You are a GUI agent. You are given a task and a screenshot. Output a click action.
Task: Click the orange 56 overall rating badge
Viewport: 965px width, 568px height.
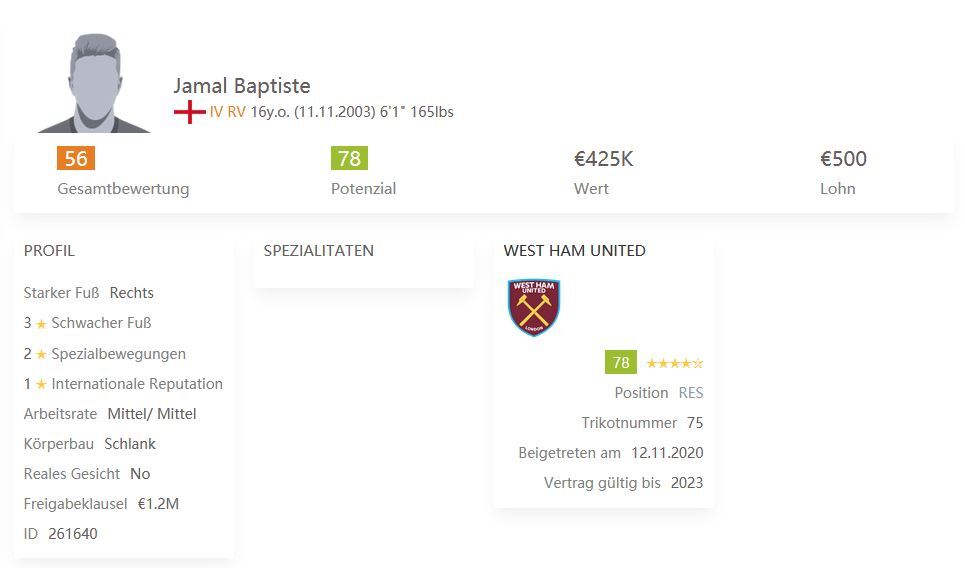coord(76,158)
